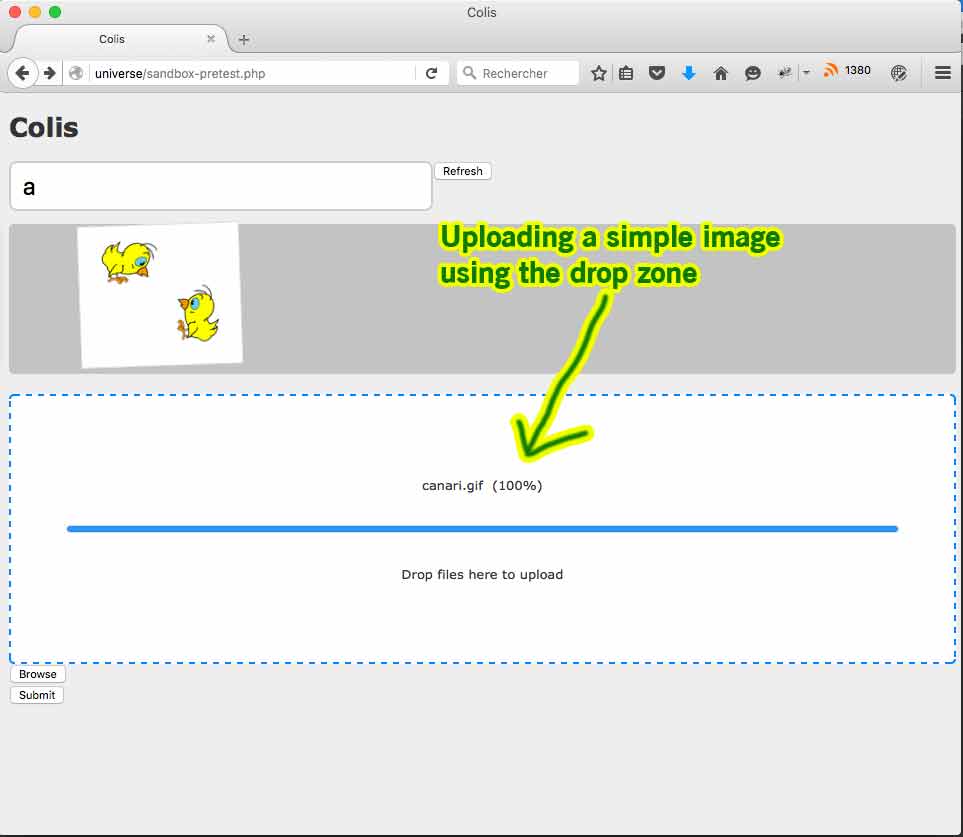Reload the page with the refresh icon
The width and height of the screenshot is (963, 837).
point(431,73)
